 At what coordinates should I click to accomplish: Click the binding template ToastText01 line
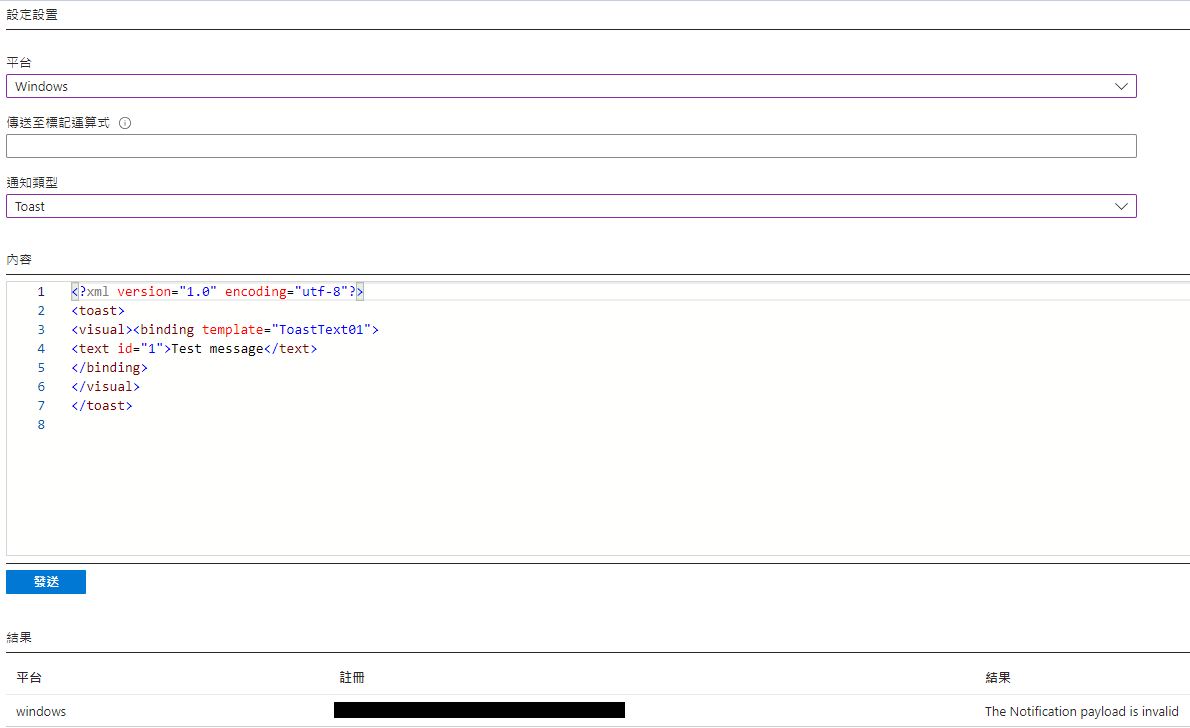[x=225, y=329]
